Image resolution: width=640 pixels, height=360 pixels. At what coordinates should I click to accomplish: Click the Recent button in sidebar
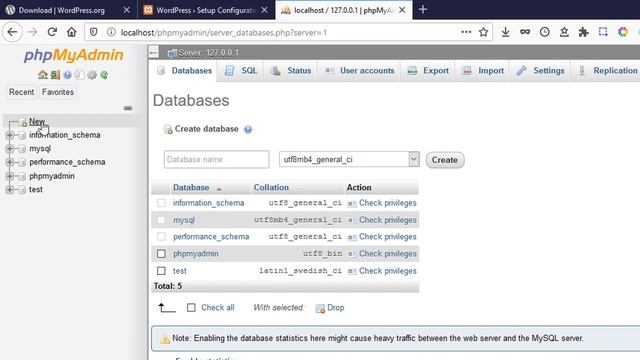point(22,92)
